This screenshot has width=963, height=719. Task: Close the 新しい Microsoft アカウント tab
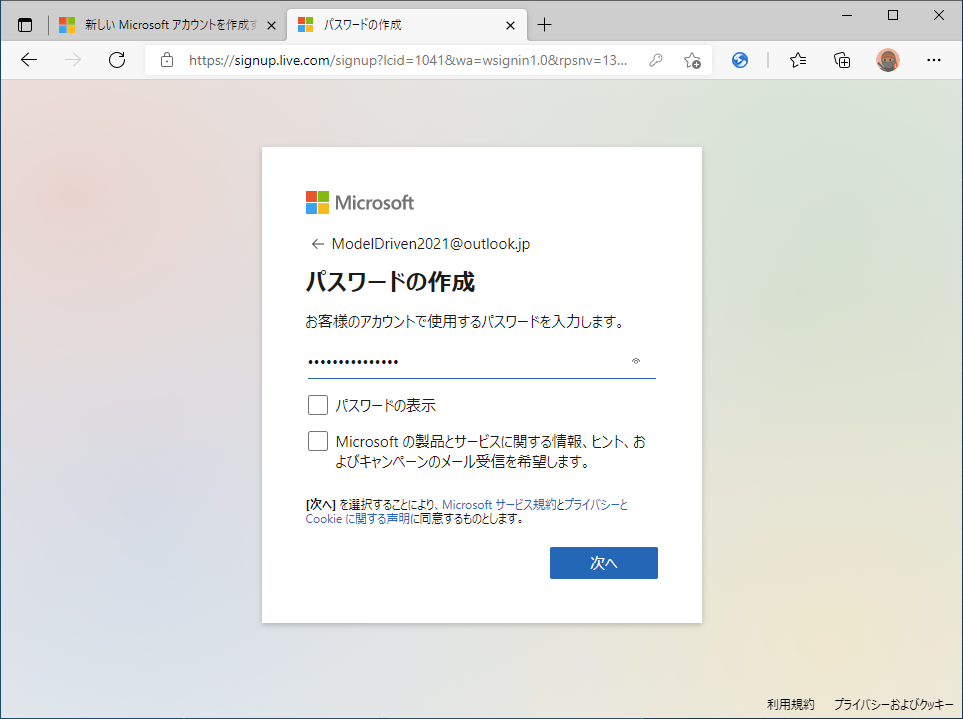point(271,25)
